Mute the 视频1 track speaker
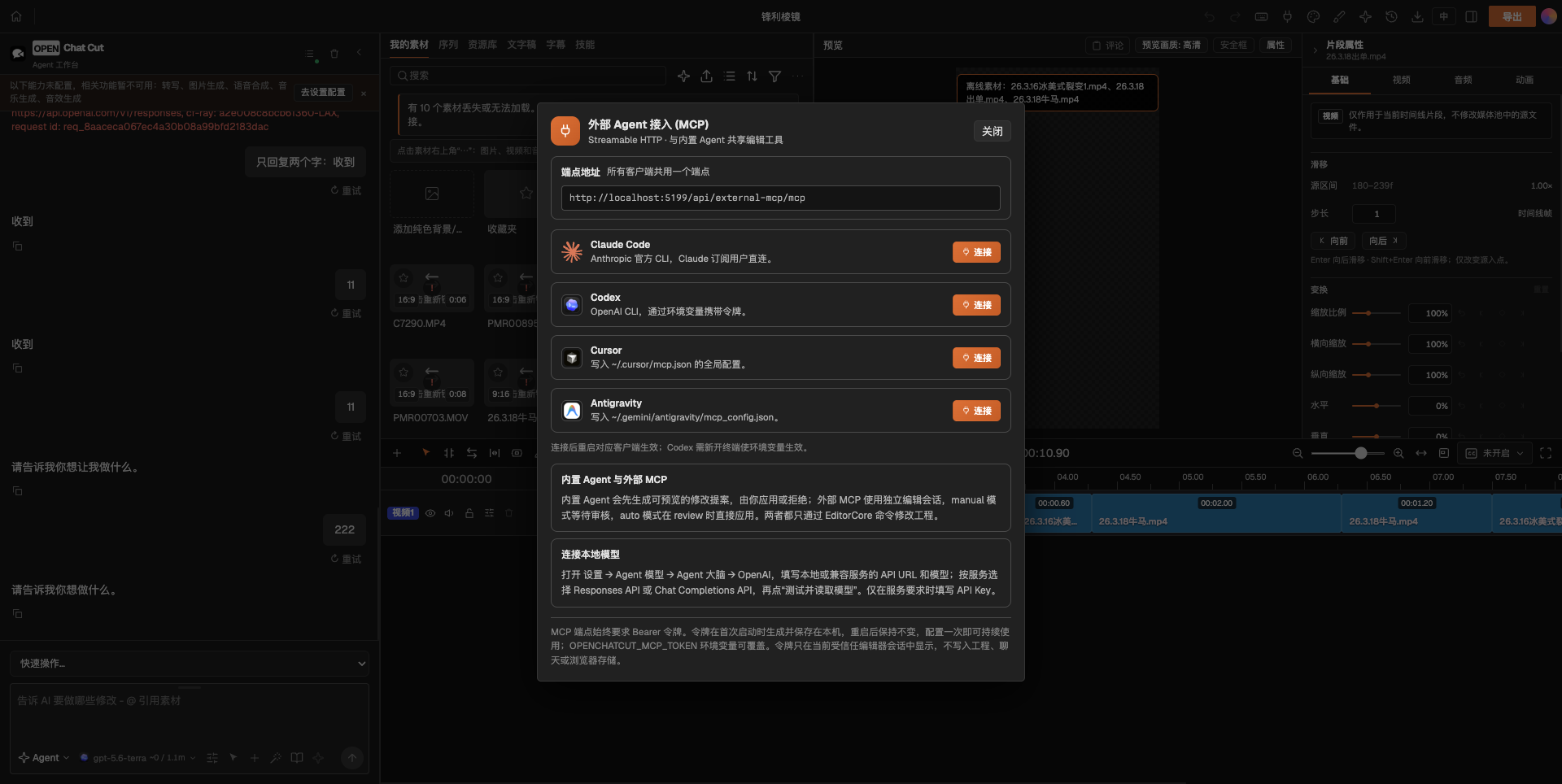 point(449,513)
